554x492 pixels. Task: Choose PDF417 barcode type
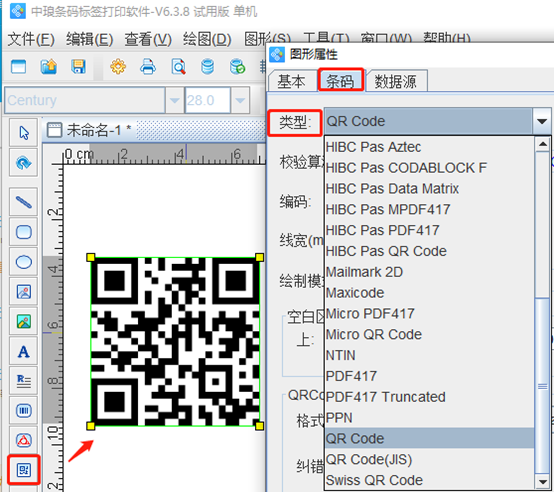click(x=429, y=376)
